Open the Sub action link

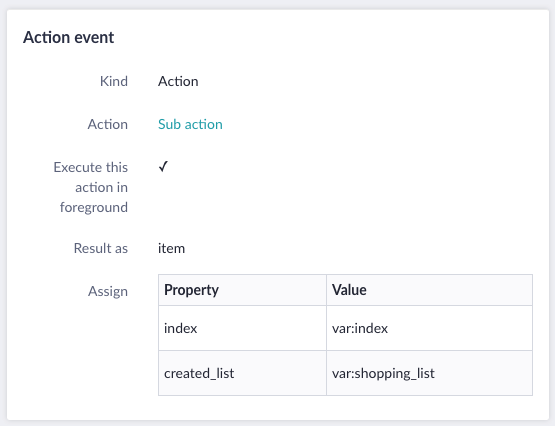(x=190, y=124)
